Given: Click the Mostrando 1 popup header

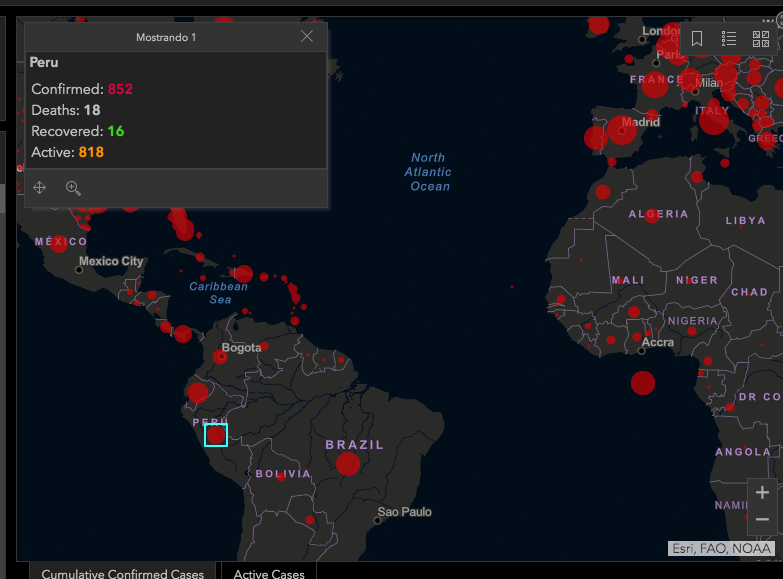Looking at the screenshot, I should [x=166, y=37].
